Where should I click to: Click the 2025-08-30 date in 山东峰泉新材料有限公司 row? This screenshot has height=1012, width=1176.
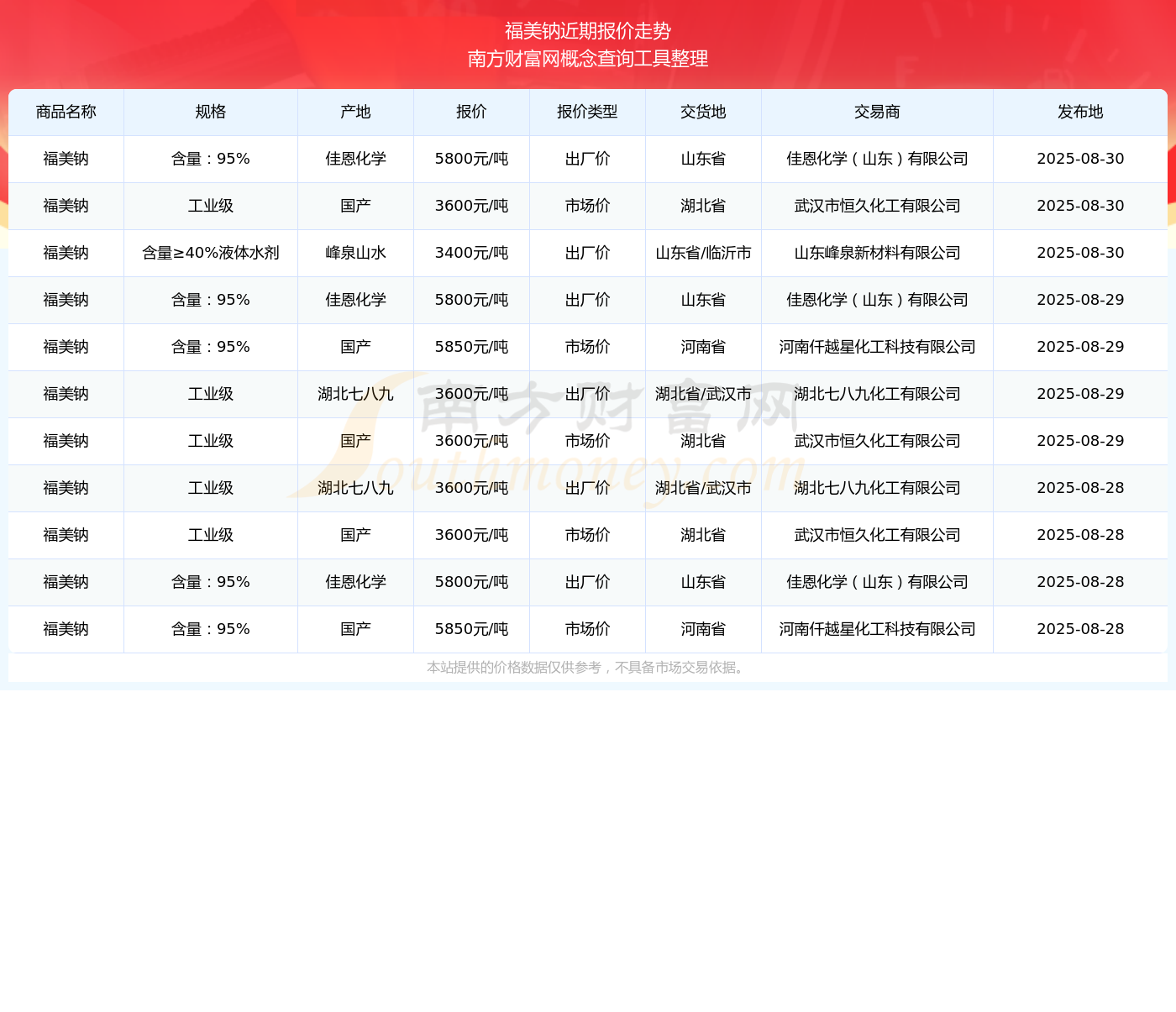[1080, 253]
